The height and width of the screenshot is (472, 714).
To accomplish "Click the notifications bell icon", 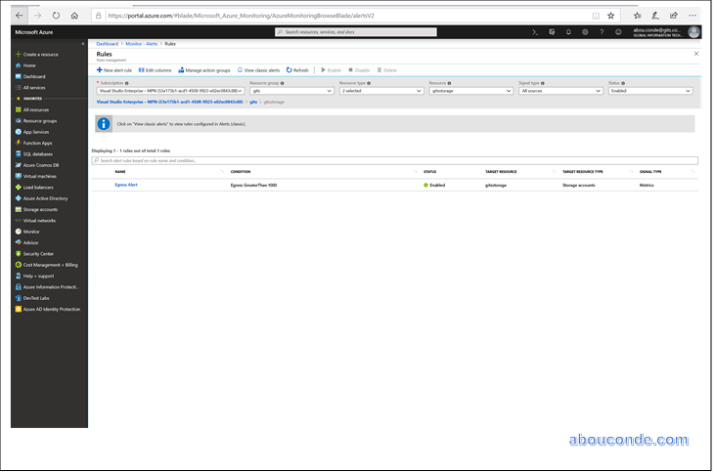I will click(568, 32).
